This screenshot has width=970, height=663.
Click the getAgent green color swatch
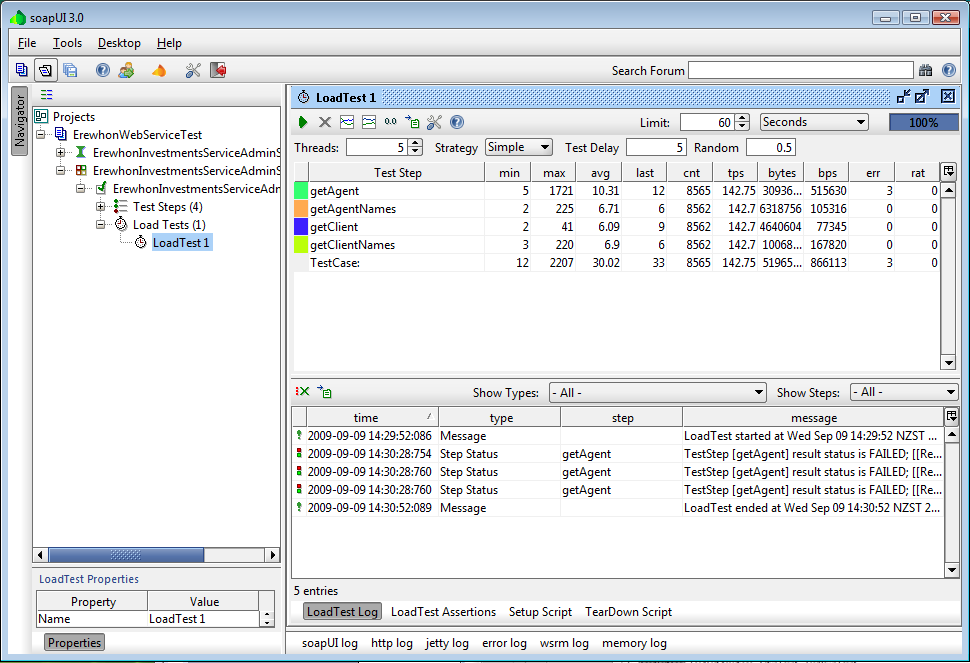click(301, 190)
